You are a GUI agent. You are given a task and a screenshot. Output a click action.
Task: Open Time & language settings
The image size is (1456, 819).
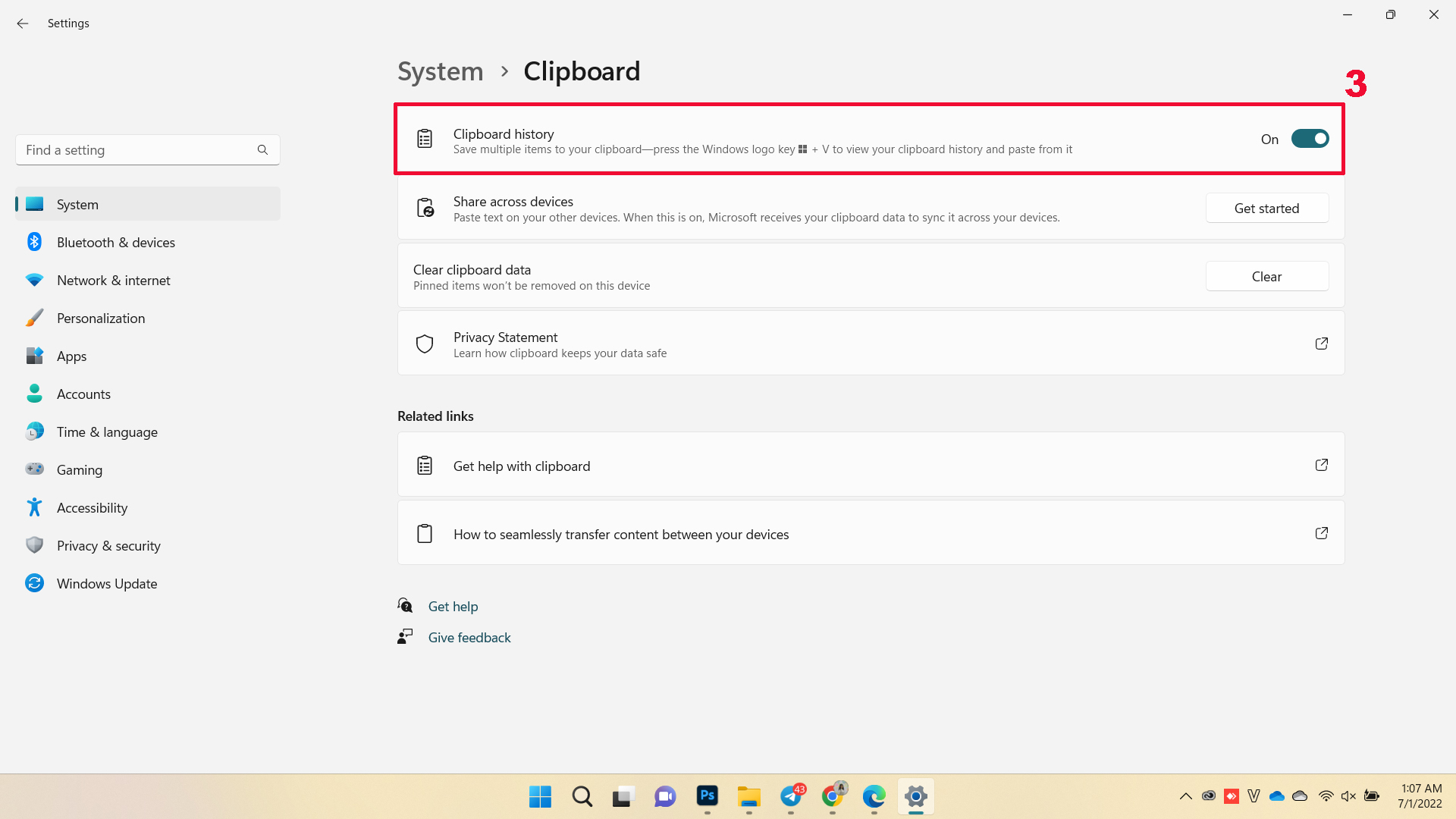(x=107, y=432)
